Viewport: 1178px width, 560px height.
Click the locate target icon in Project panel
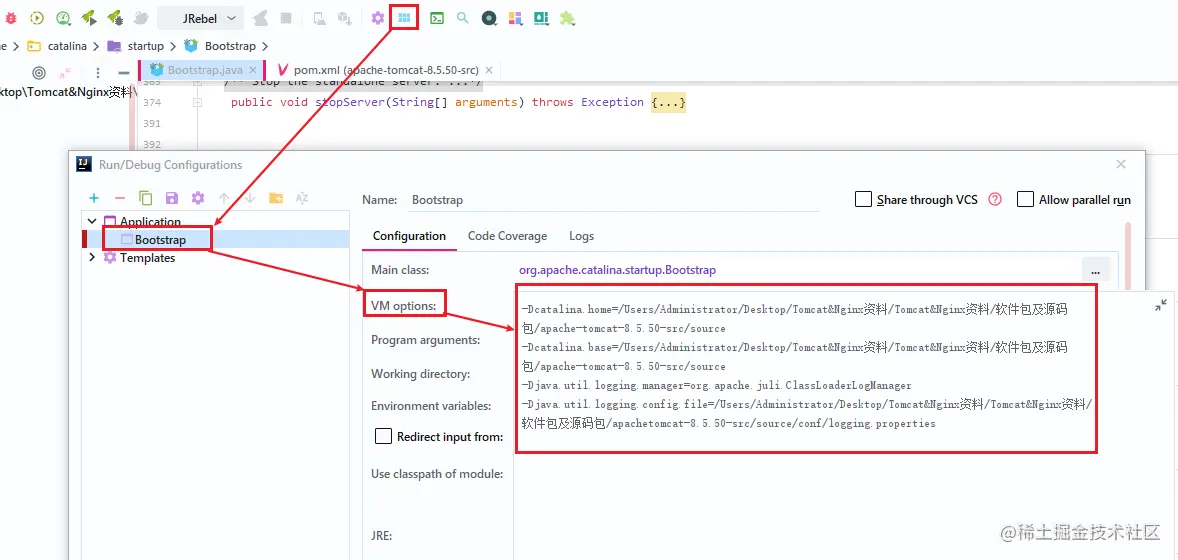click(x=40, y=73)
